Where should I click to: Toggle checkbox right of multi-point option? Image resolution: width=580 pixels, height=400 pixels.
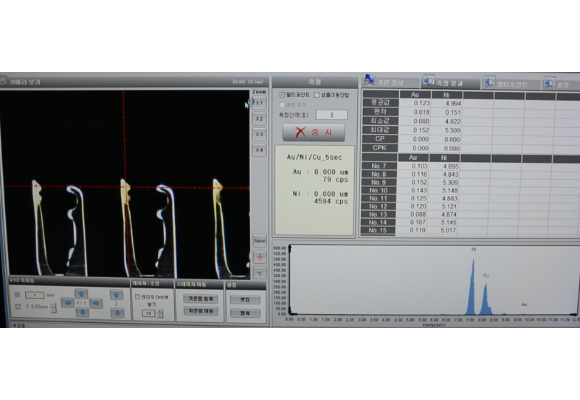point(317,95)
